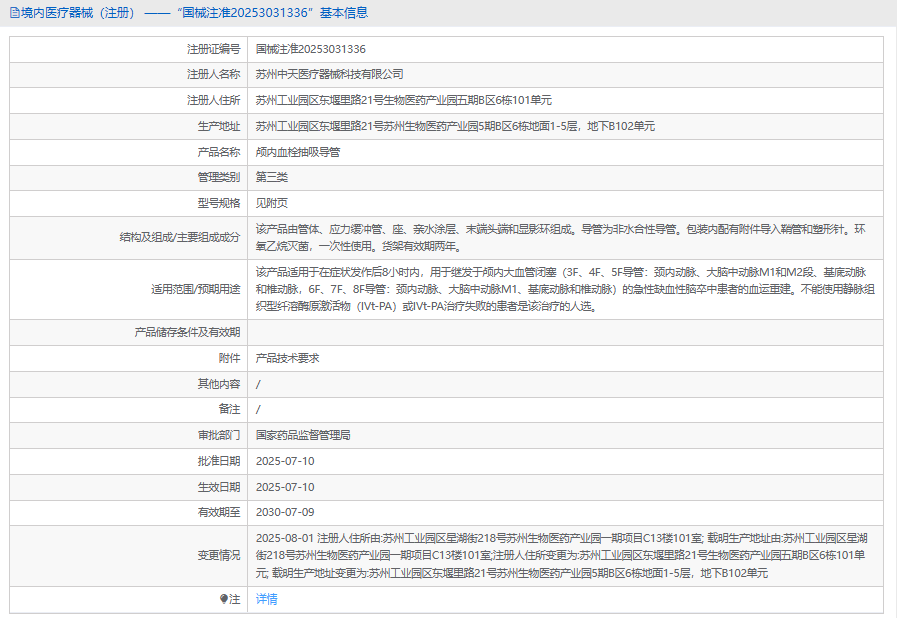Click 产品技术要求 in the 附件 row
The height and width of the screenshot is (618, 900).
(287, 358)
